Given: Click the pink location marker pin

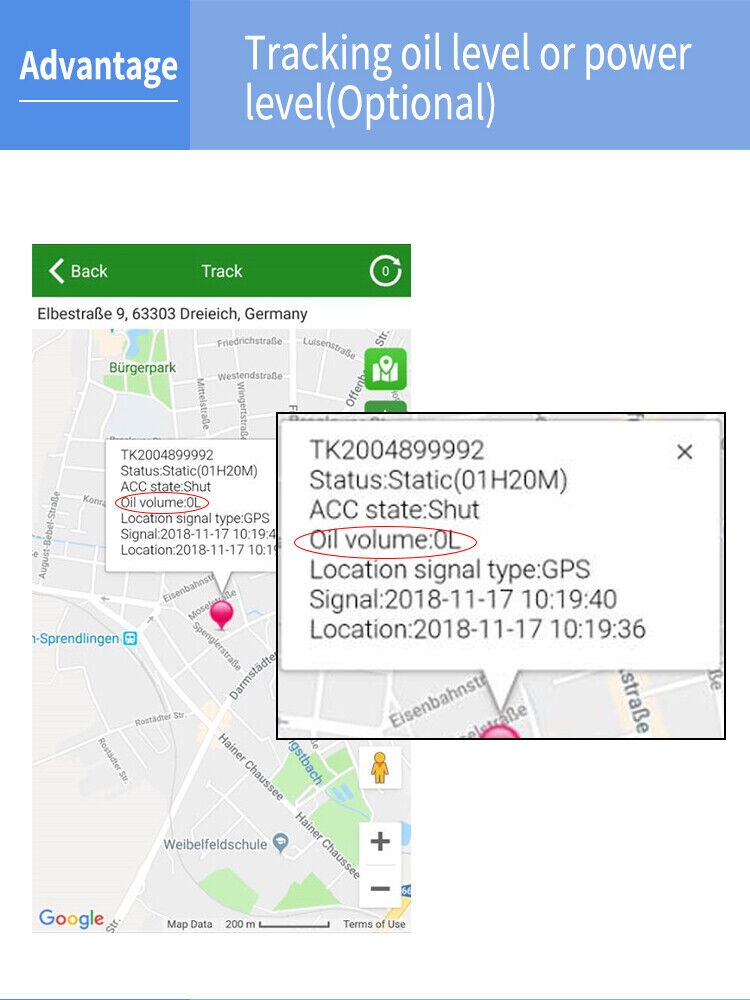Looking at the screenshot, I should coord(221,615).
